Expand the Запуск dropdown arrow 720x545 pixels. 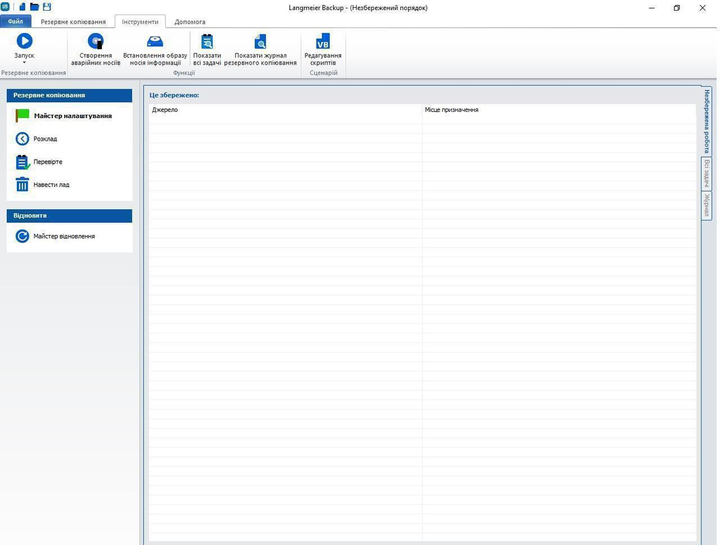[x=24, y=62]
